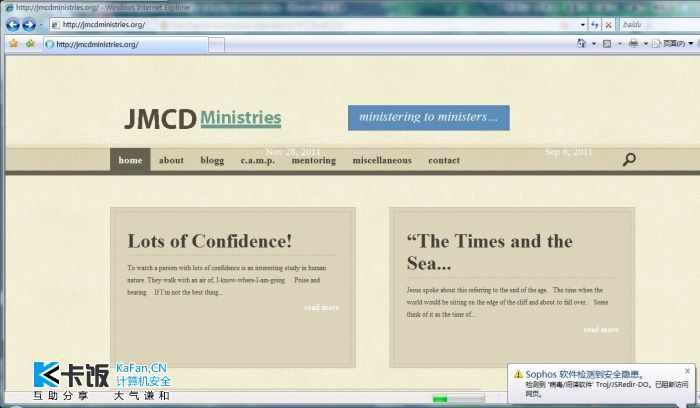Close the Sophos warning notification

coord(687,371)
